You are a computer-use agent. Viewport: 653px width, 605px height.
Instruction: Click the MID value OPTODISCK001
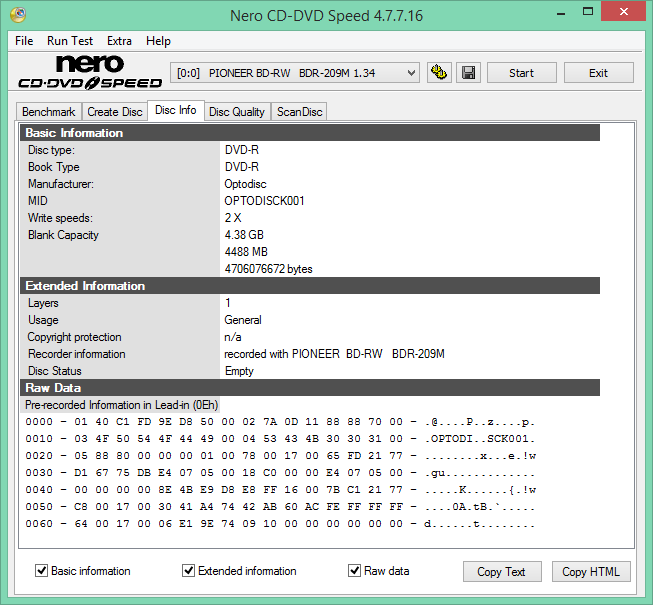(264, 201)
